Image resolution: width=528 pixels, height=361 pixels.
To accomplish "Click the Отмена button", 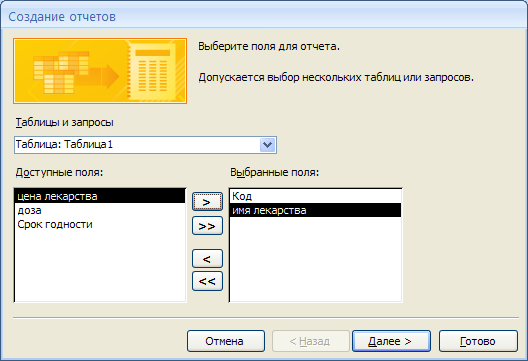I will (226, 341).
